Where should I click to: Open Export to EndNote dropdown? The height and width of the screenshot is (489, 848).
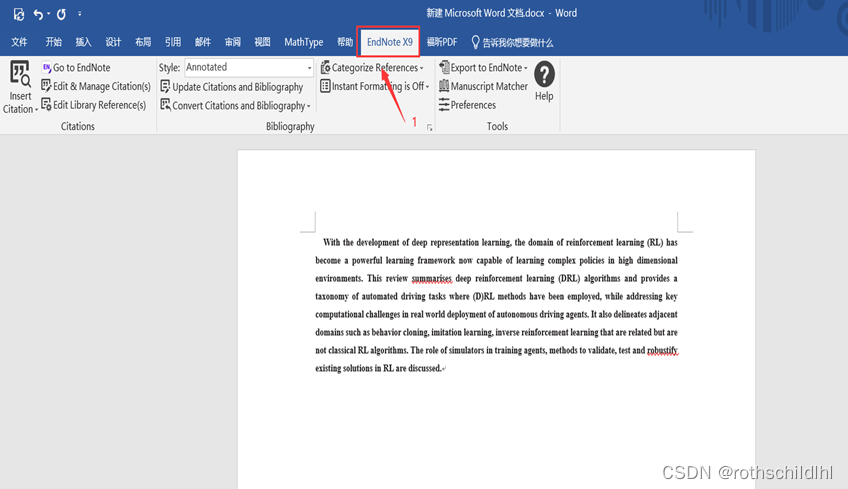click(483, 68)
